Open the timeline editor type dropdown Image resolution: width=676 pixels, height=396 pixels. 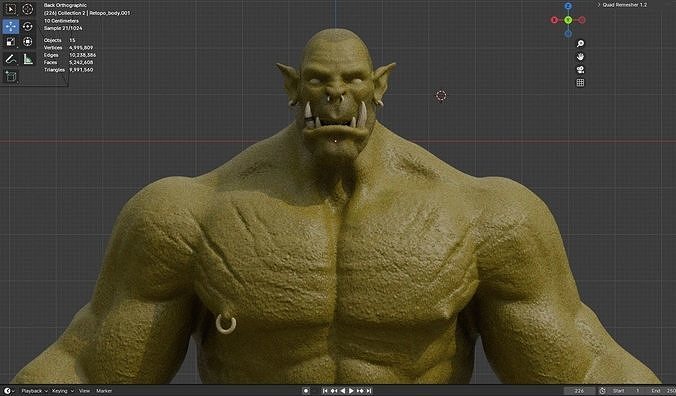pos(9,391)
